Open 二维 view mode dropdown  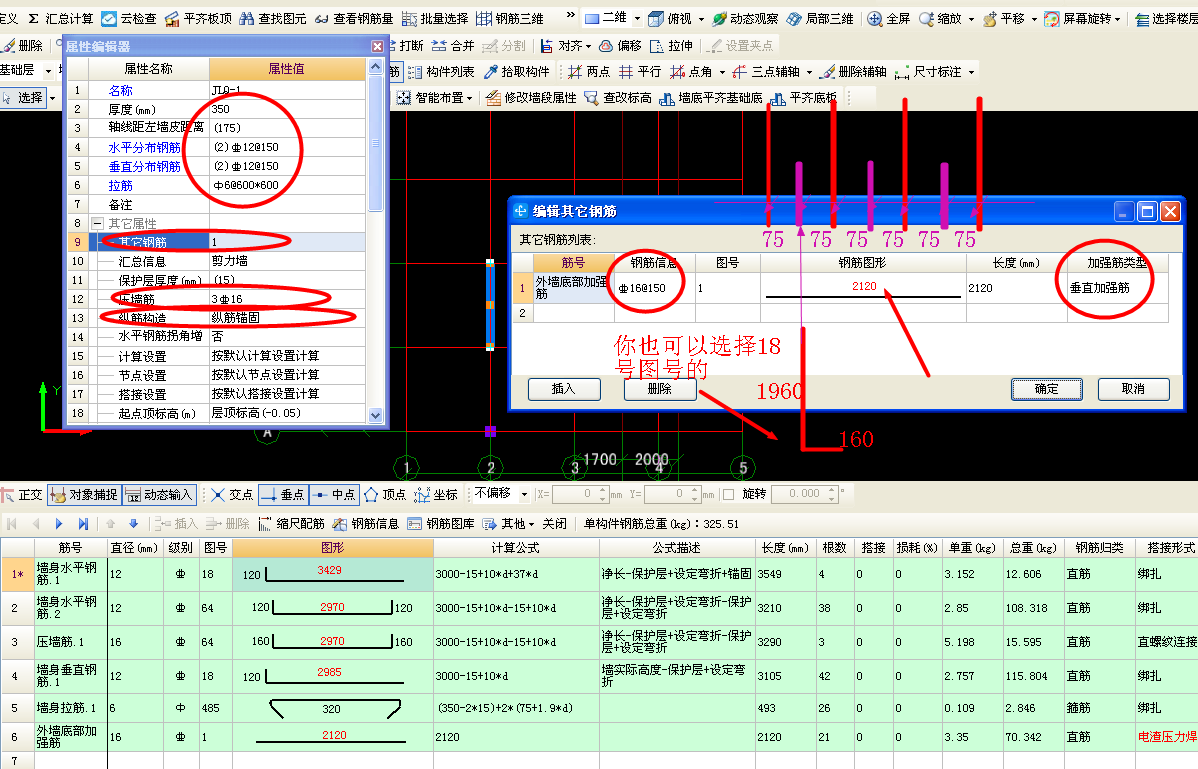[637, 18]
